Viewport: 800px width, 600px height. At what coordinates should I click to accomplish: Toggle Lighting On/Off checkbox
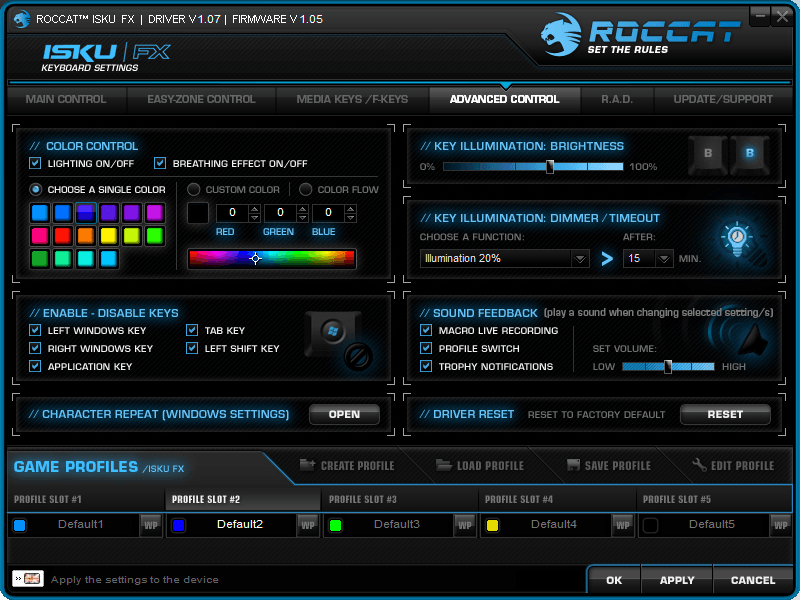(x=35, y=163)
